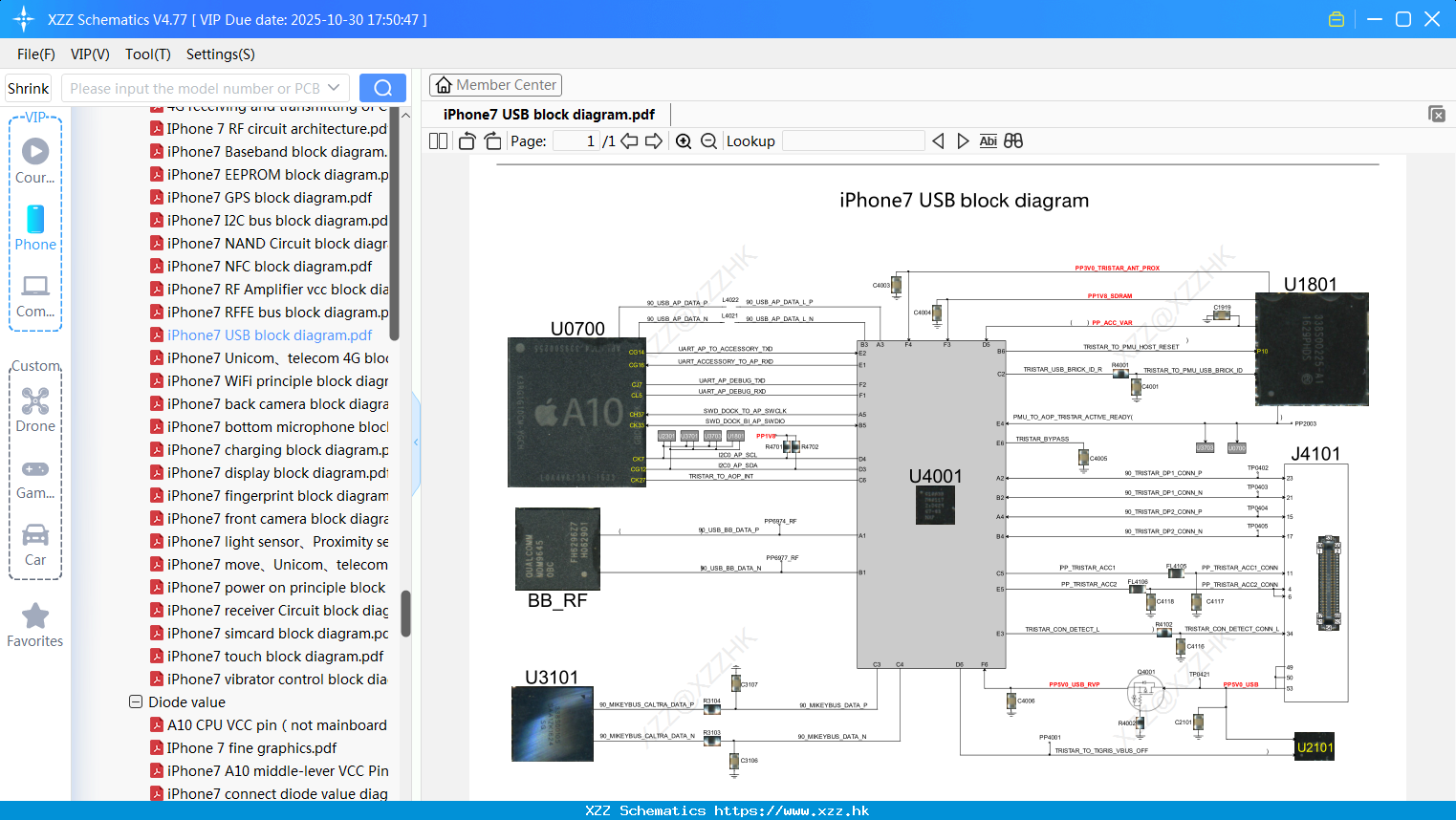The image size is (1456, 820).
Task: Open the File(F) menu
Action: click(x=36, y=54)
